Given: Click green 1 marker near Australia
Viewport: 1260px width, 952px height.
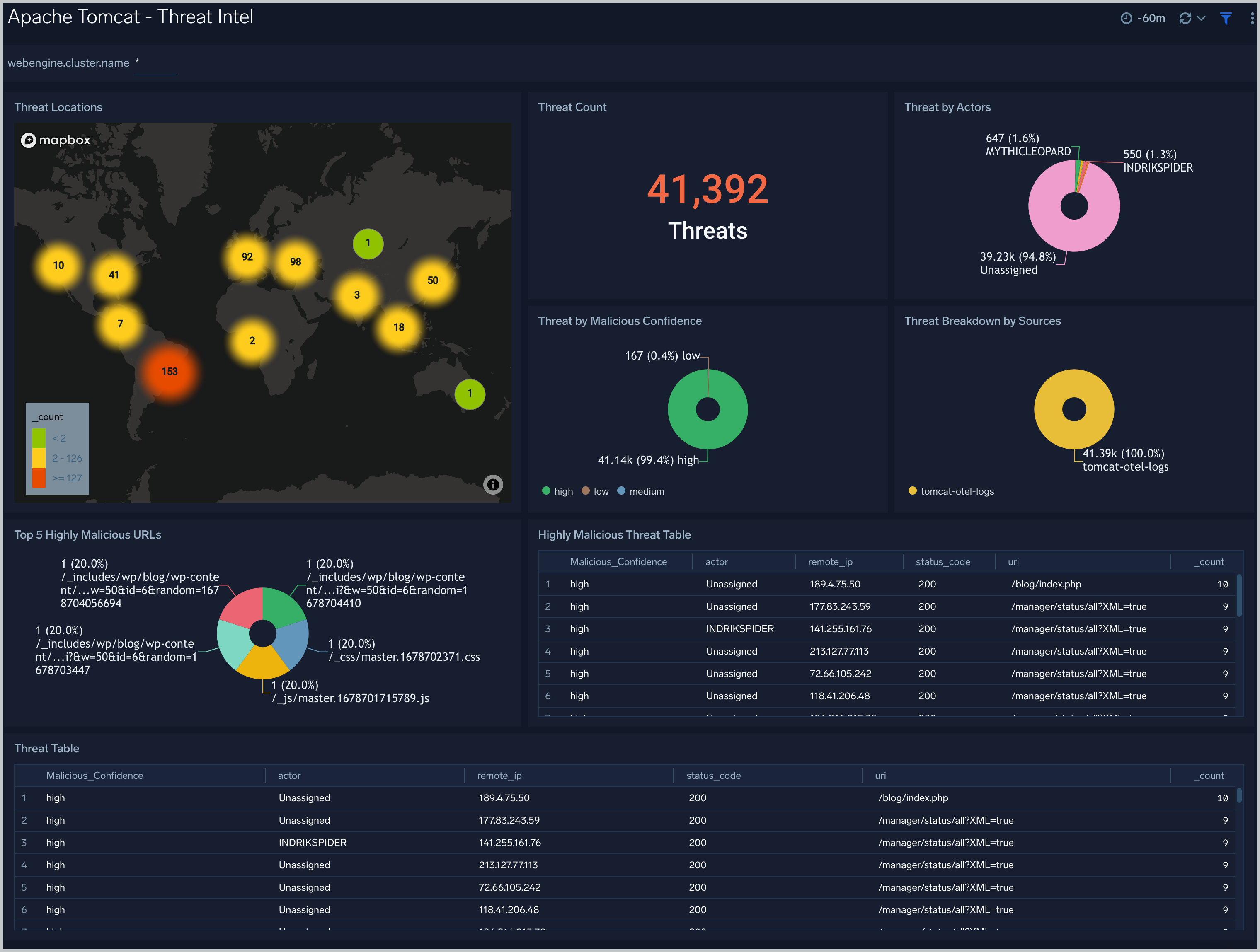Looking at the screenshot, I should 470,394.
